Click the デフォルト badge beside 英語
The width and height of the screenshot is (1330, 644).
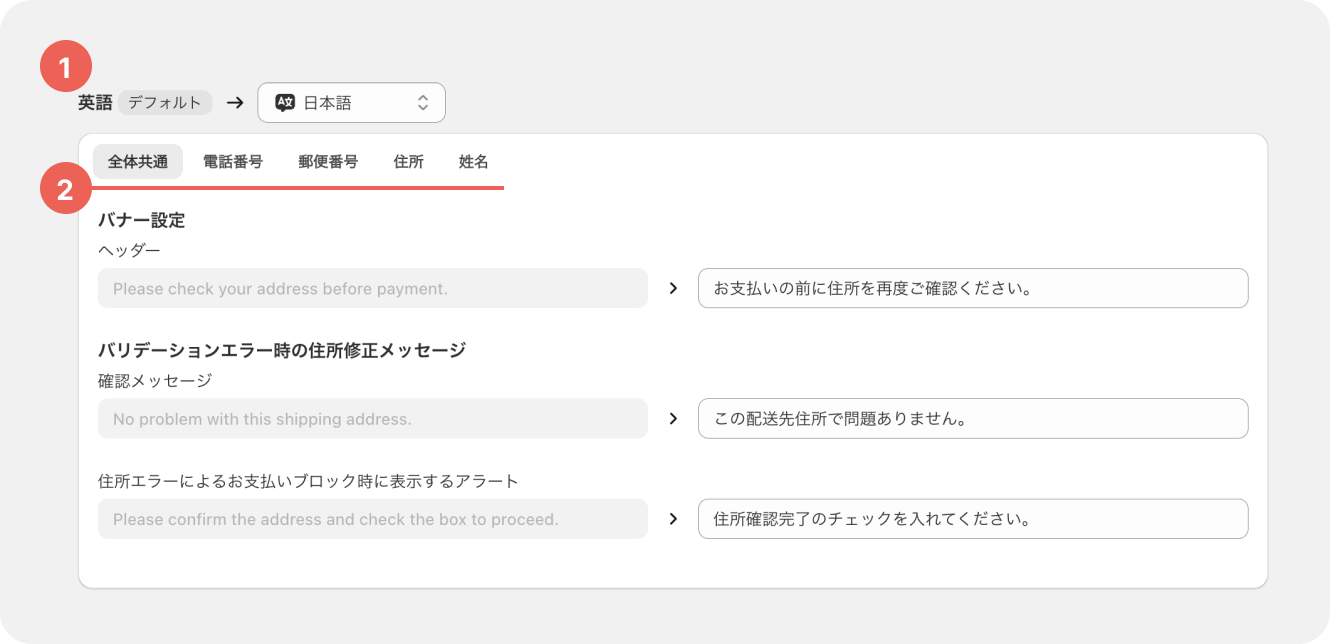tap(165, 102)
